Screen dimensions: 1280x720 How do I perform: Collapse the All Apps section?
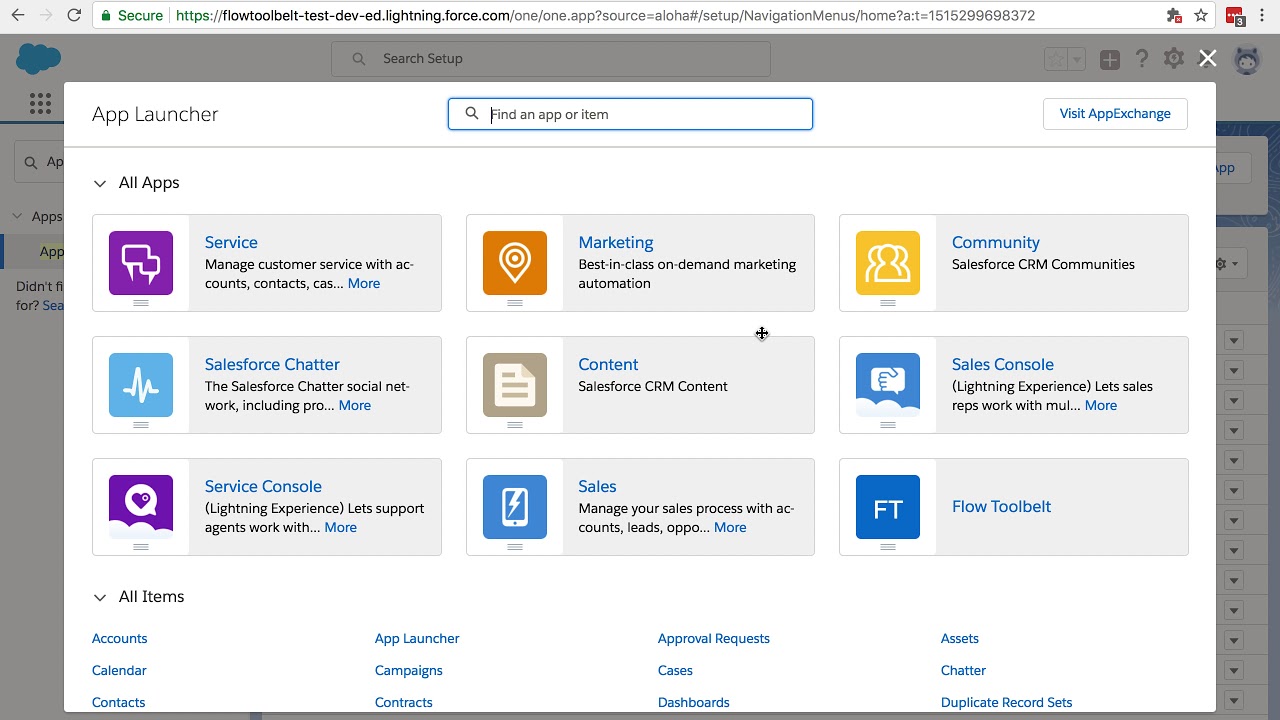(x=100, y=183)
